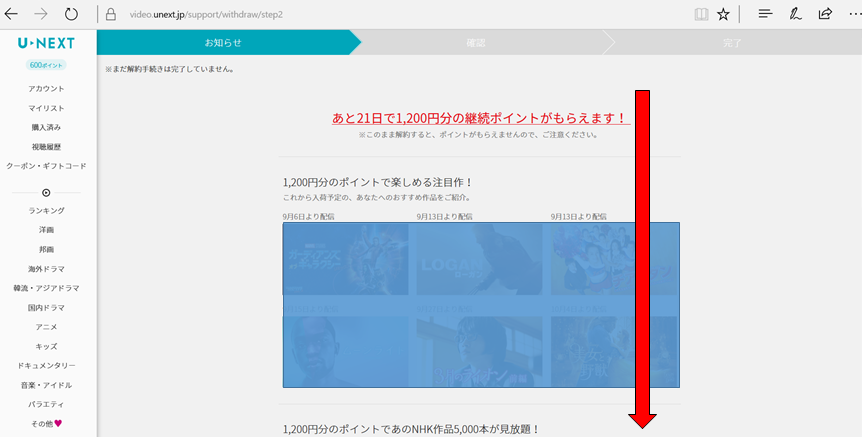
Task: Click the まだ解約手続きは完了していません notice
Action: 169,69
